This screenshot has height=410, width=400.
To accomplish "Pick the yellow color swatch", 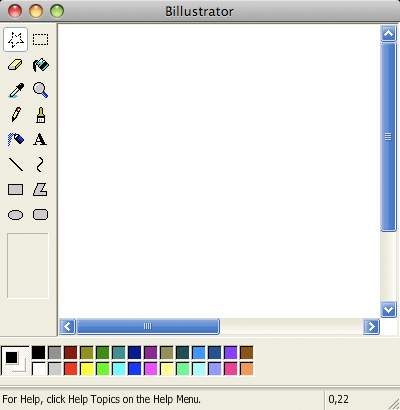I will pyautogui.click(x=86, y=369).
